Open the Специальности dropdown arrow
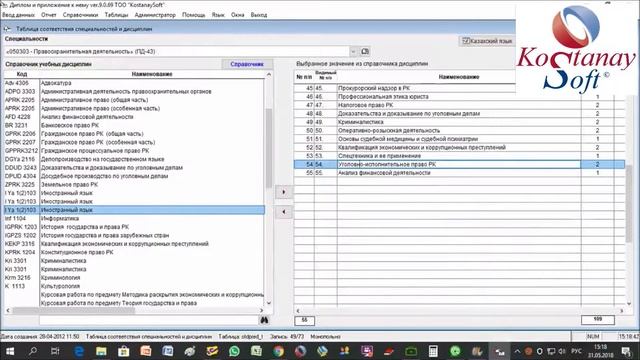The width and height of the screenshot is (640, 360). point(353,51)
